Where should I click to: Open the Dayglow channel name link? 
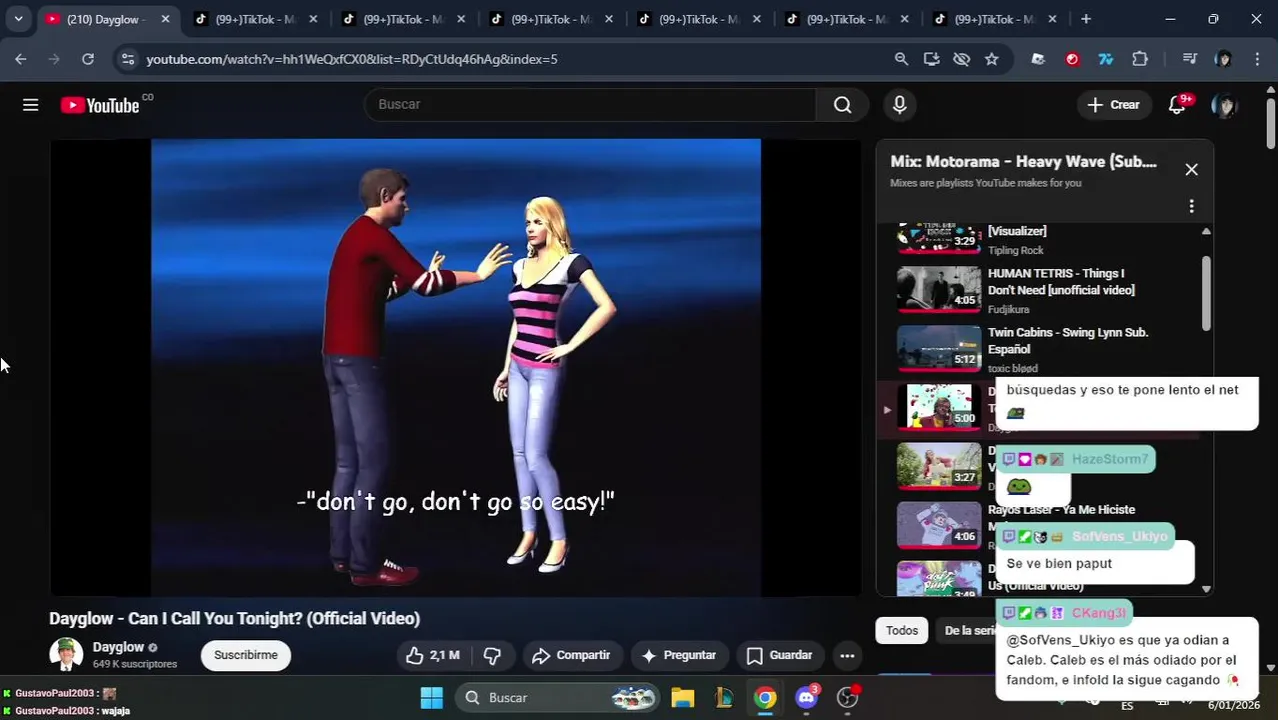click(118, 647)
